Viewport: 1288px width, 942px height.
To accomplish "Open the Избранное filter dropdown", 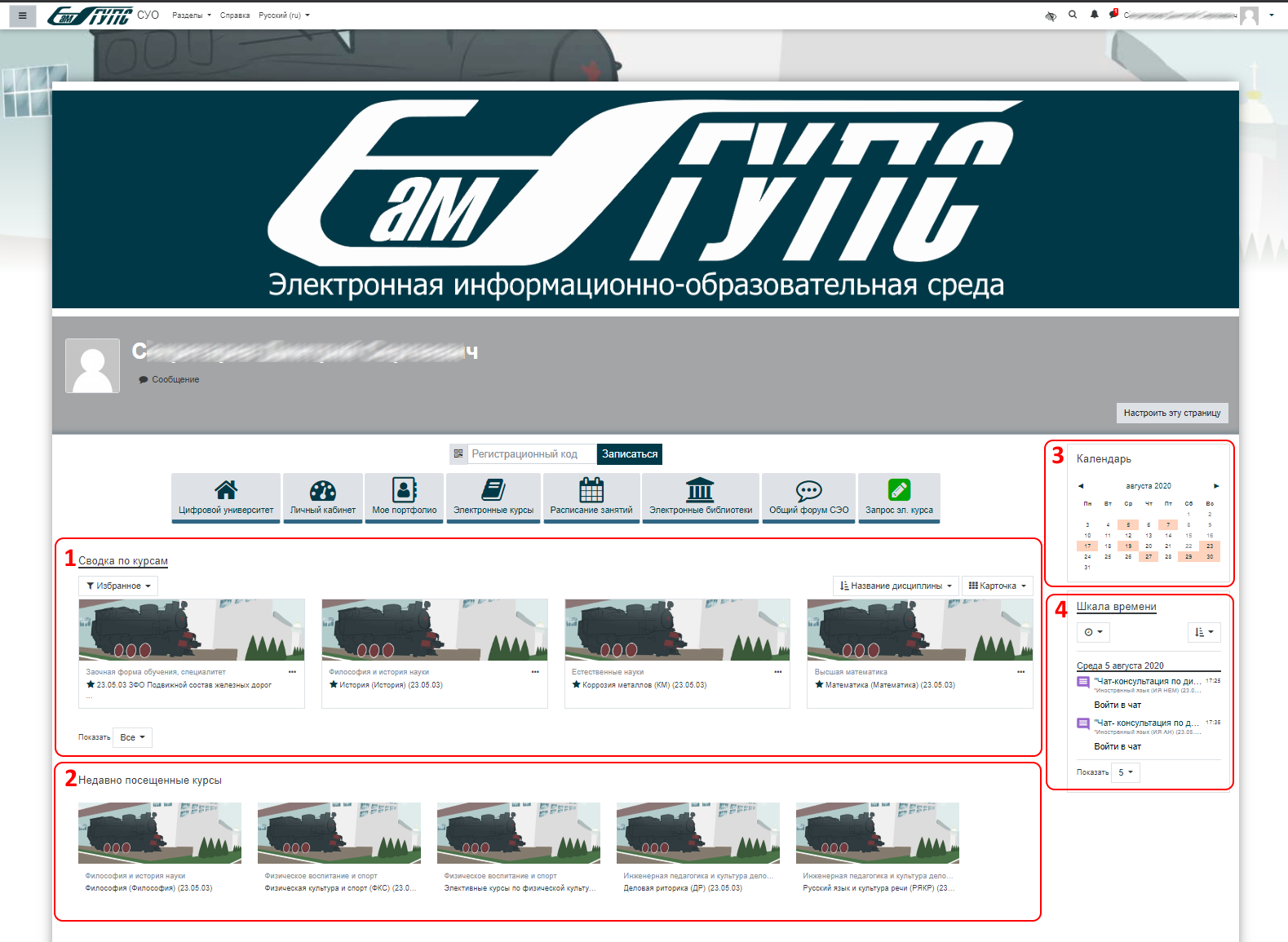I will coord(118,586).
